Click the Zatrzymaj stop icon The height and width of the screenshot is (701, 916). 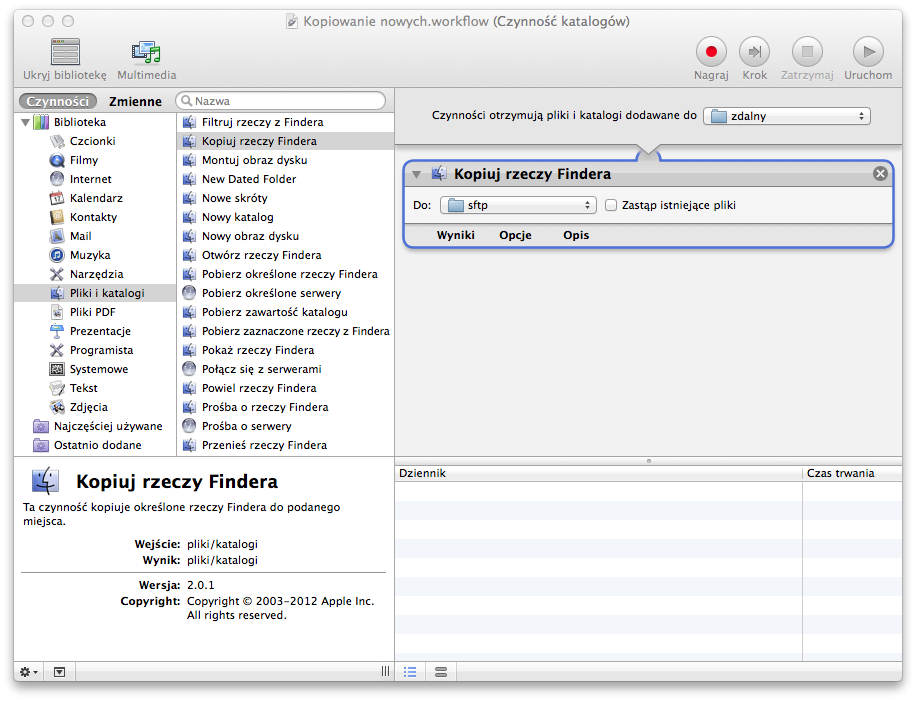807,52
